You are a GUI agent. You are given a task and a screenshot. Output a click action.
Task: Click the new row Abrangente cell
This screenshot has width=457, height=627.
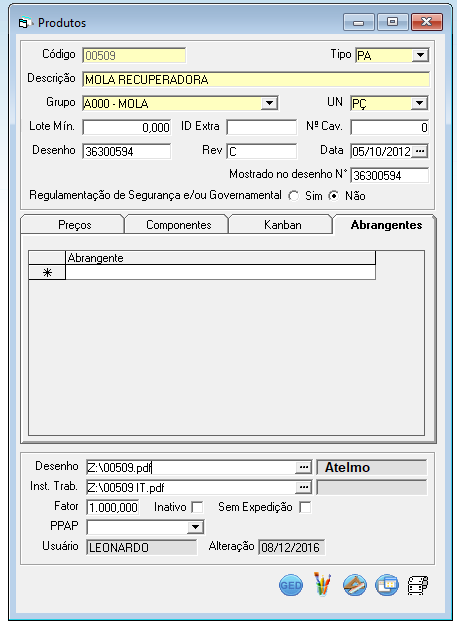point(220,272)
